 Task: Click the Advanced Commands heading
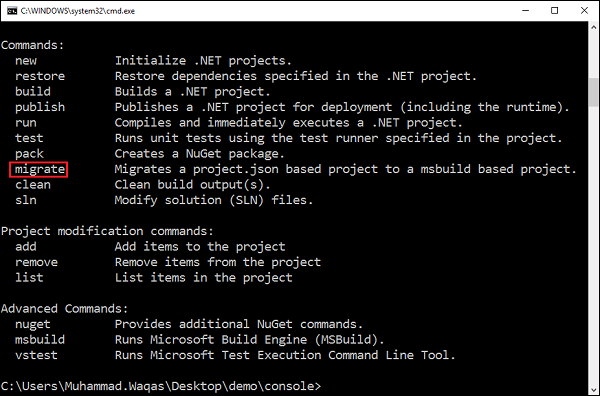coord(64,308)
